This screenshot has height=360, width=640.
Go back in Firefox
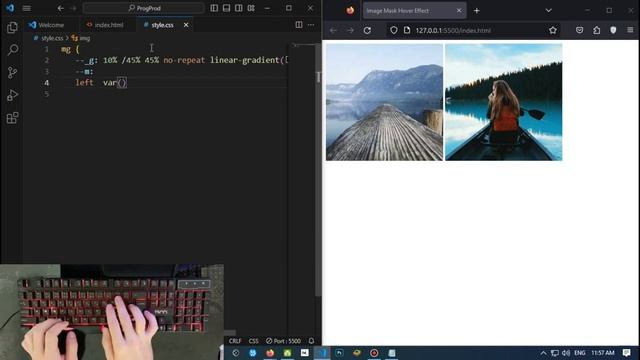[x=333, y=30]
